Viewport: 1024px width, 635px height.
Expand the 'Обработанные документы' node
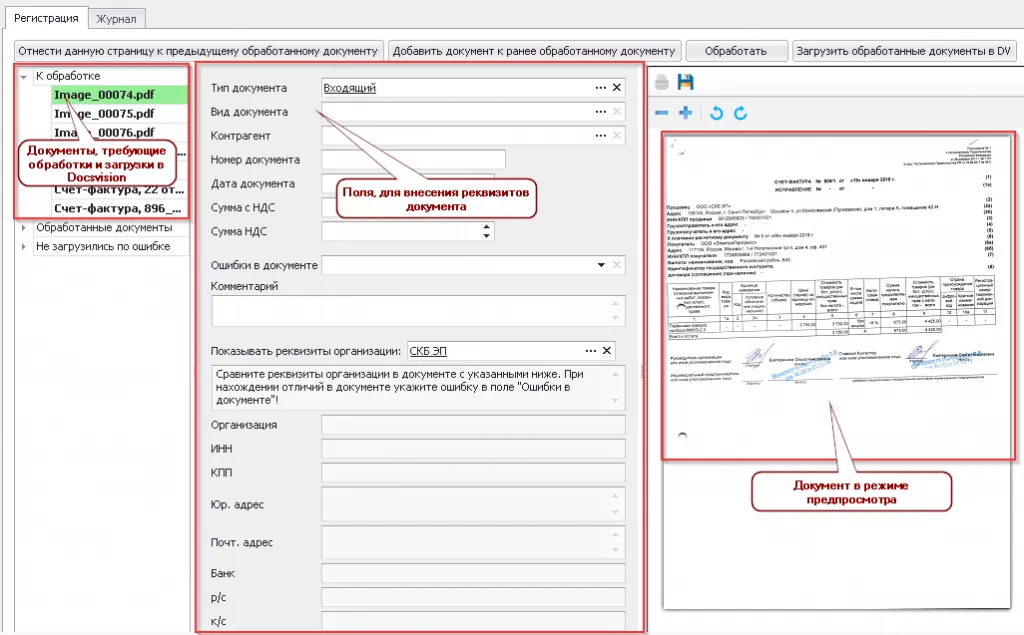pyautogui.click(x=23, y=228)
